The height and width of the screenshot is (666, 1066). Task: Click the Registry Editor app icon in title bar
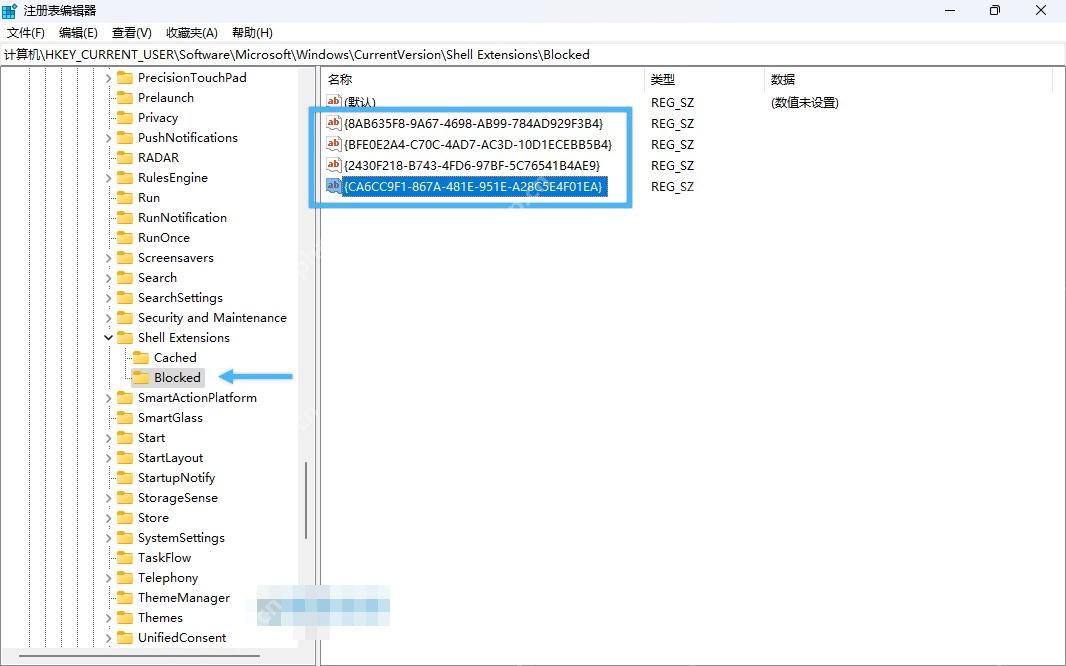pos(10,11)
